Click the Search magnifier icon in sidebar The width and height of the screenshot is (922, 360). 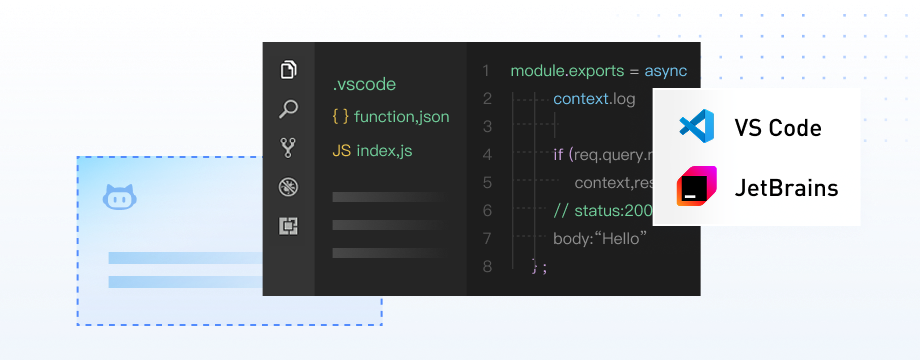288,109
